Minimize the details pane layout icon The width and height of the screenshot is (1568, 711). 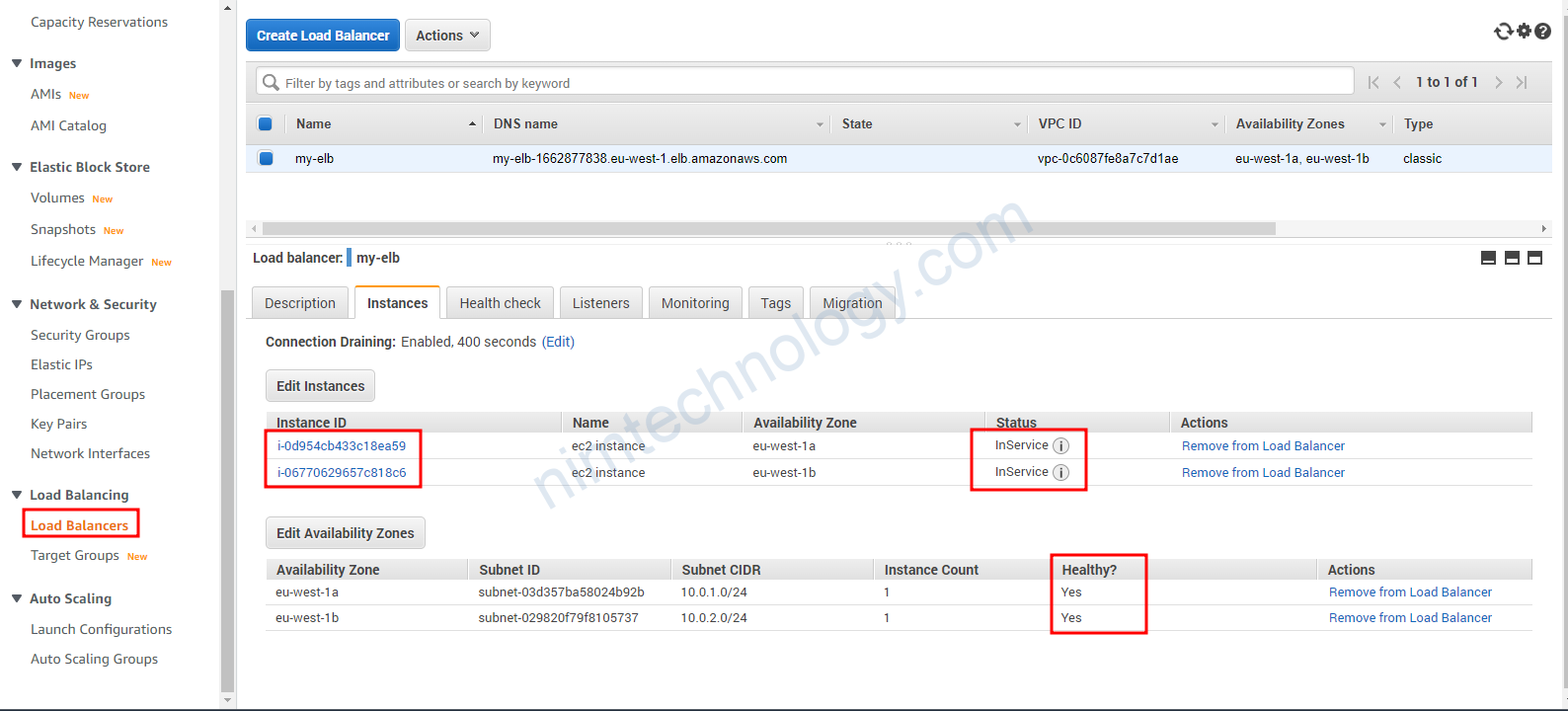(1488, 258)
